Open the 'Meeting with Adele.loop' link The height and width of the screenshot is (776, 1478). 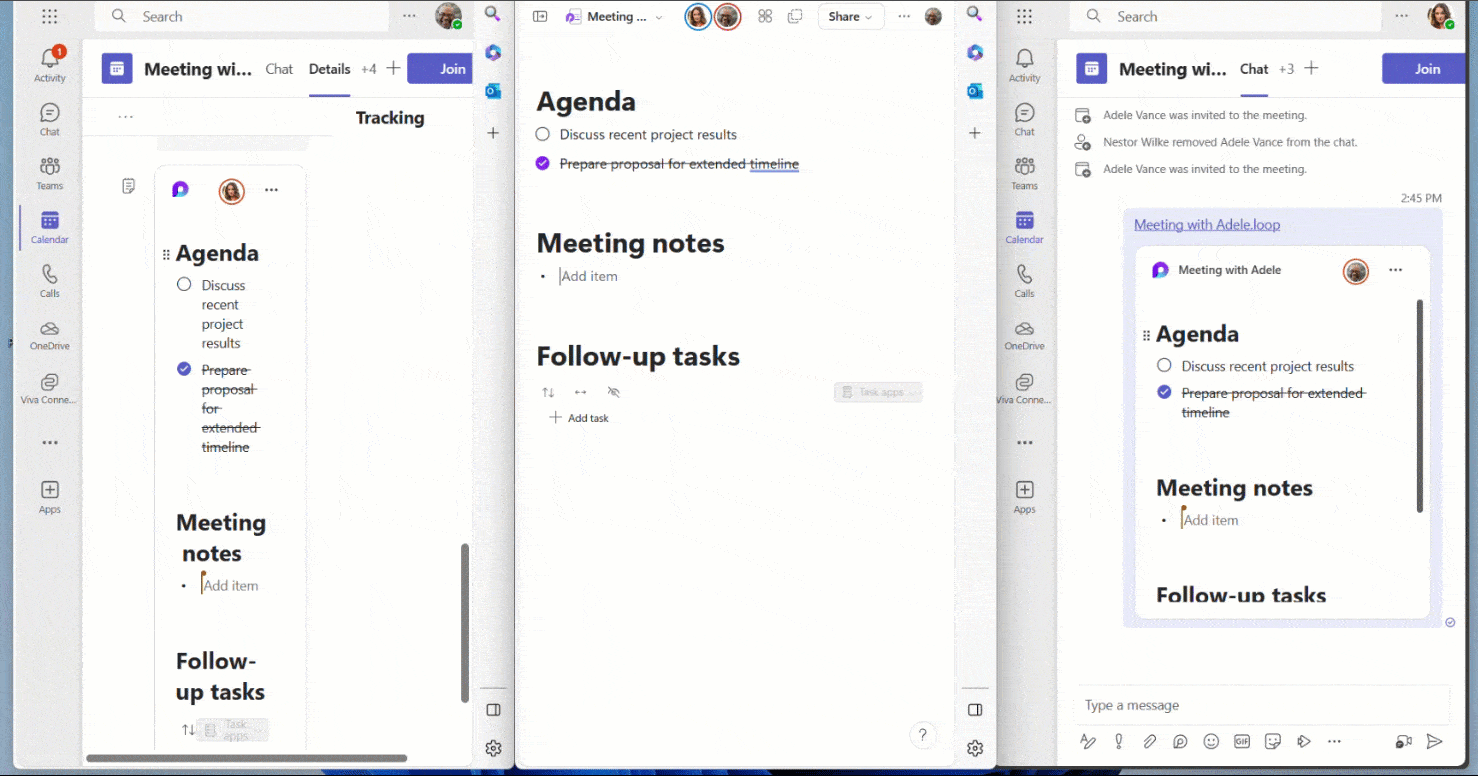point(1206,224)
